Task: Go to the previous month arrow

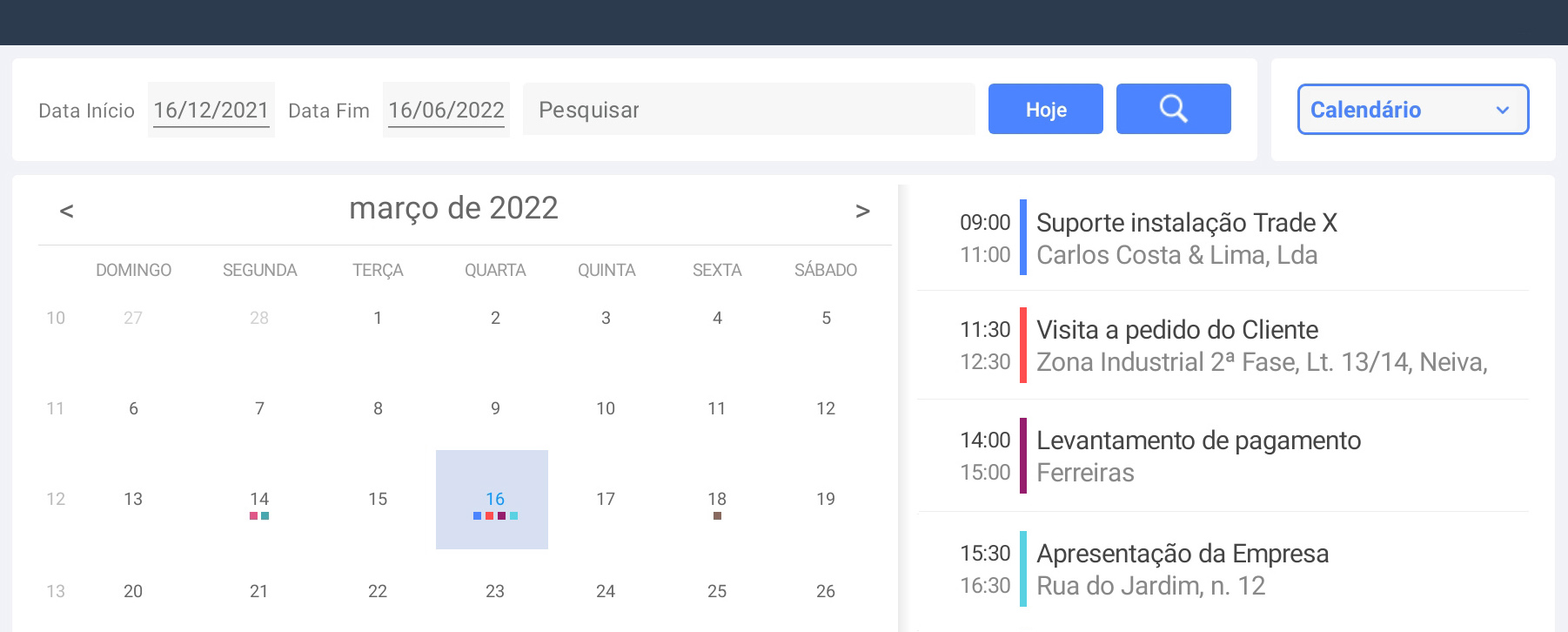Action: tap(66, 211)
